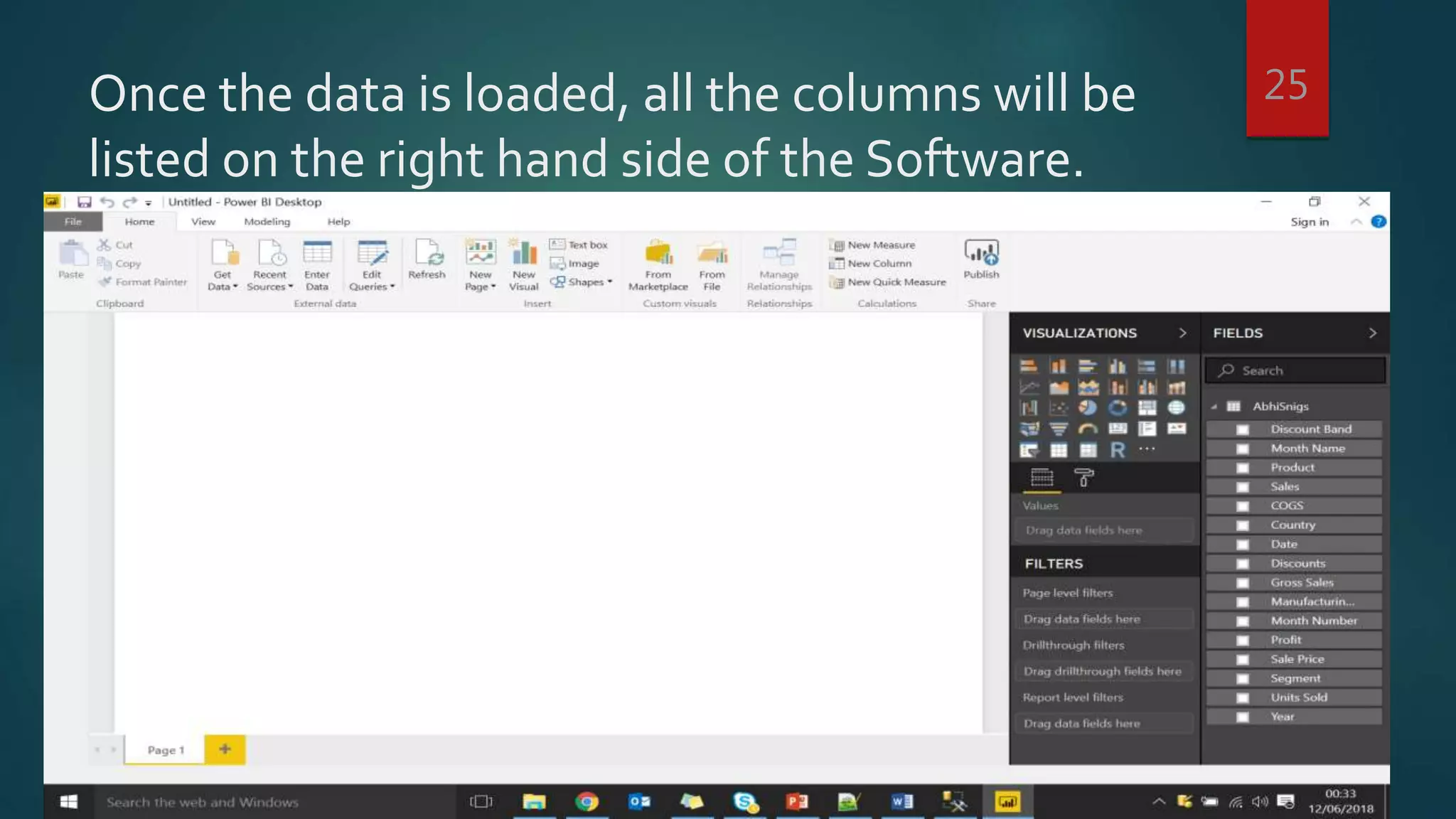
Task: Switch to the View ribbon tab
Action: click(203, 222)
